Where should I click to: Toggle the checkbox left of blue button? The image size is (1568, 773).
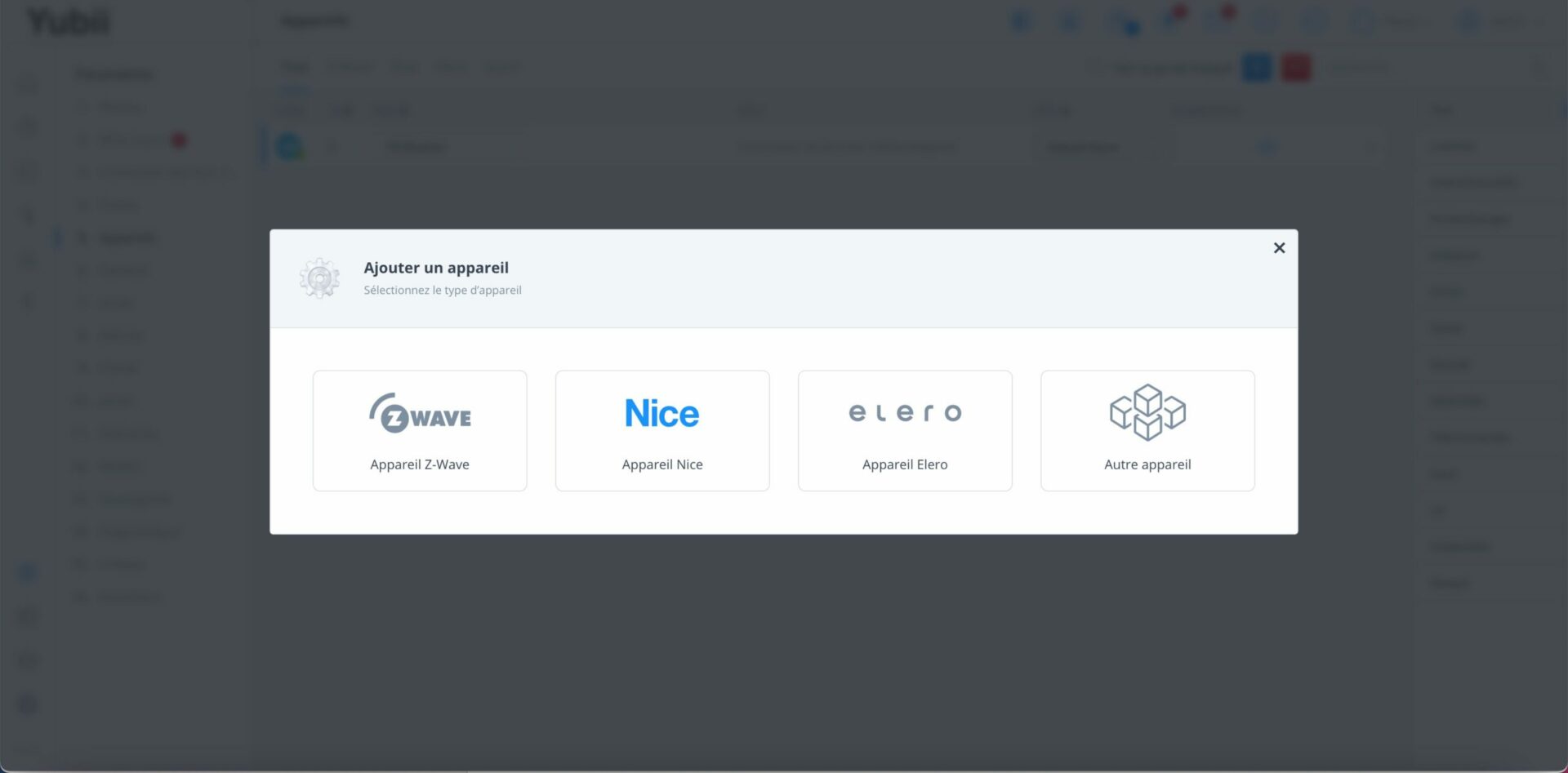[1098, 67]
